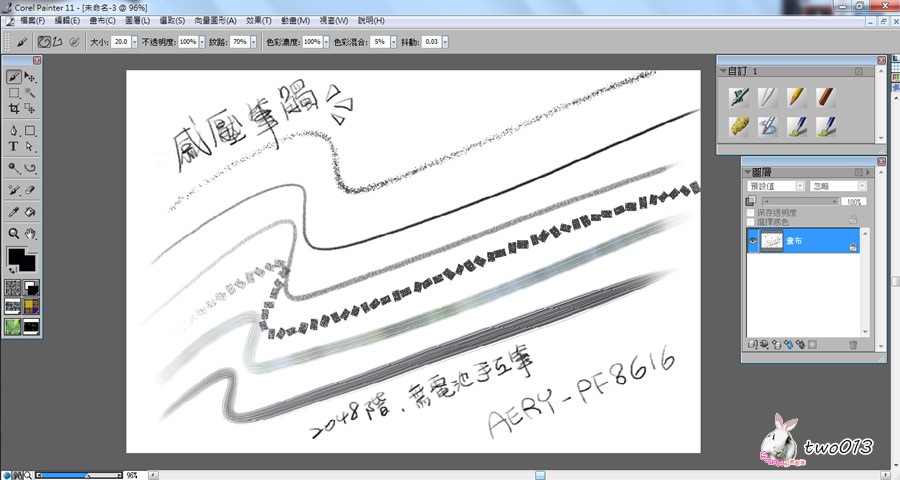Select the Magnifier zoom tool
900x480 pixels.
click(x=14, y=234)
